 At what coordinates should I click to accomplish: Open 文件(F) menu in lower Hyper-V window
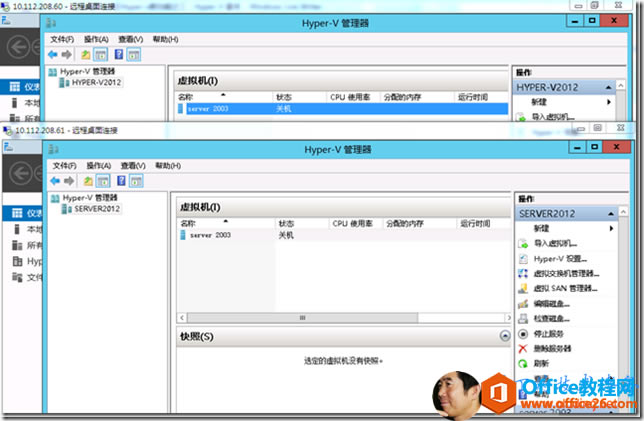pyautogui.click(x=64, y=166)
